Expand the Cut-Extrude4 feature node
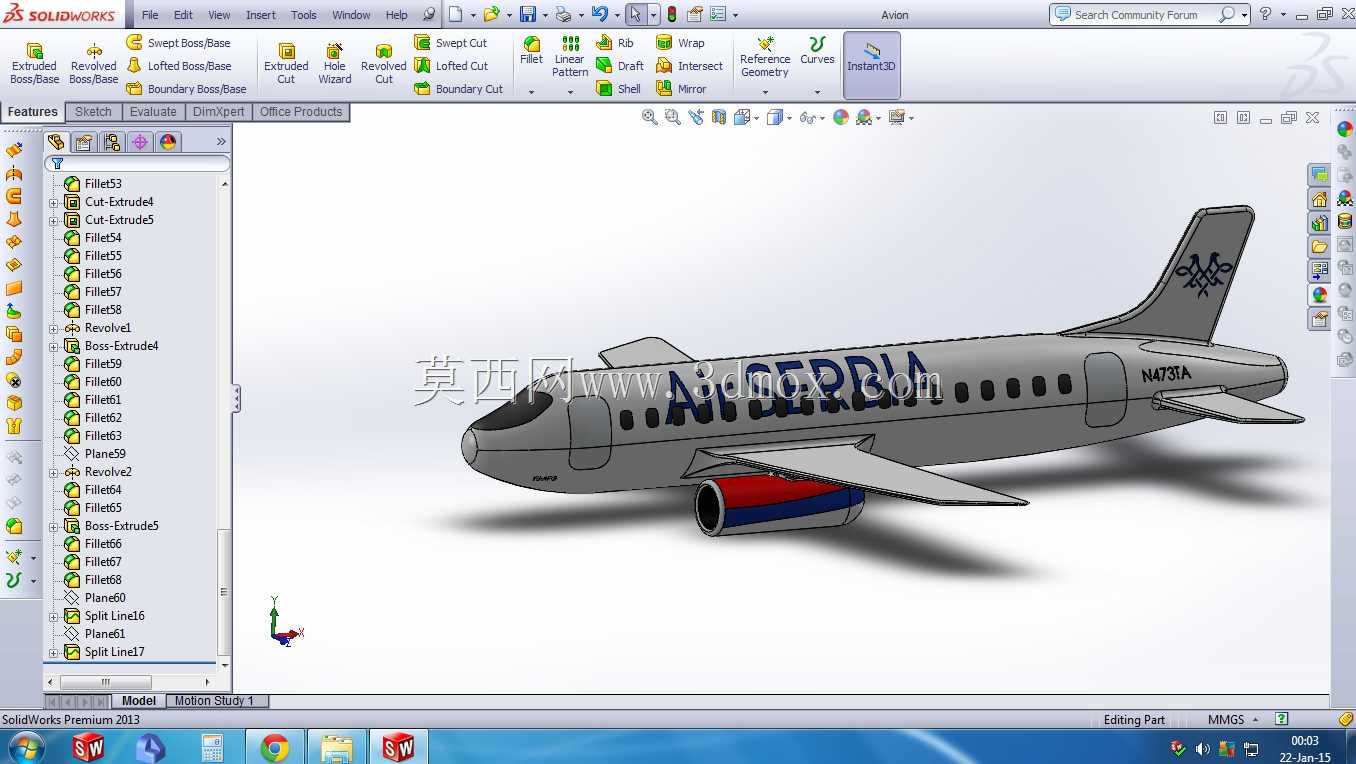This screenshot has height=764, width=1356. (x=54, y=202)
